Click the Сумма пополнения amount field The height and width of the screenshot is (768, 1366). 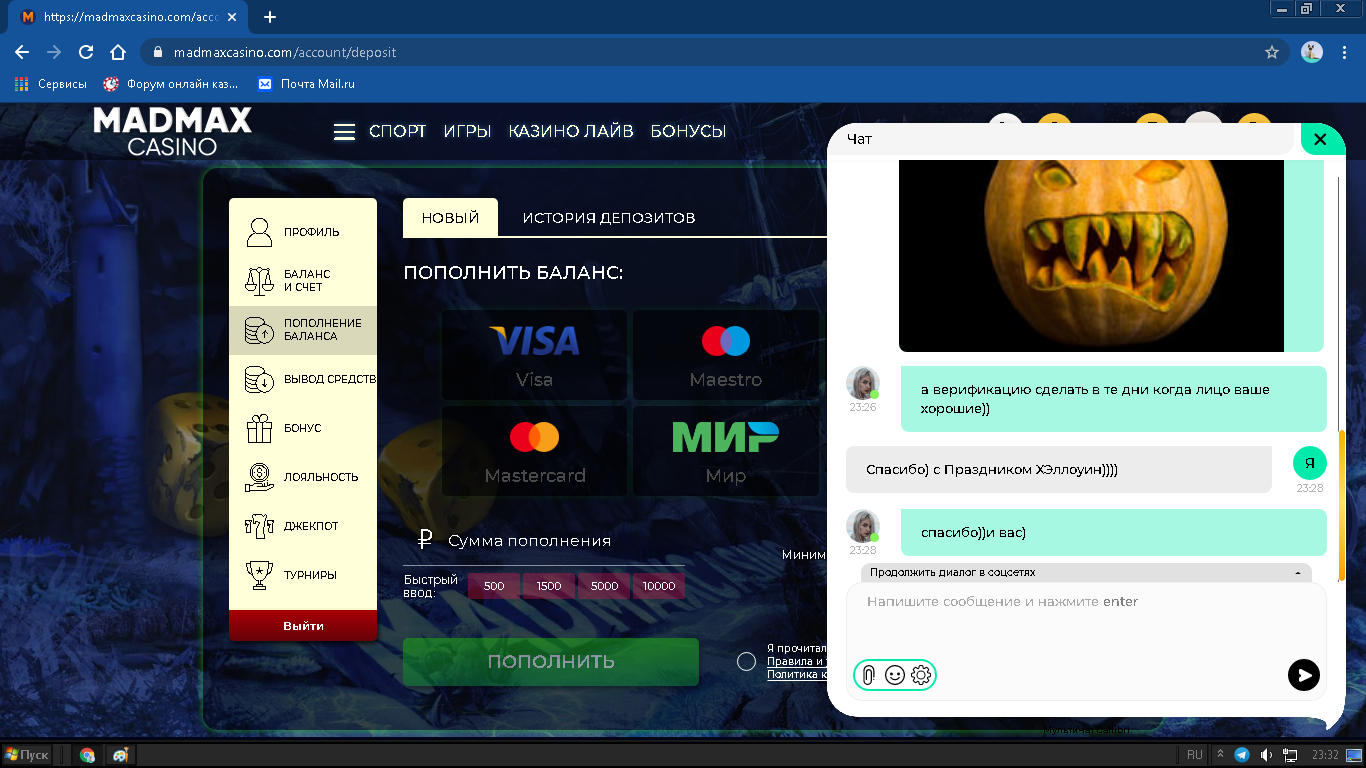544,541
